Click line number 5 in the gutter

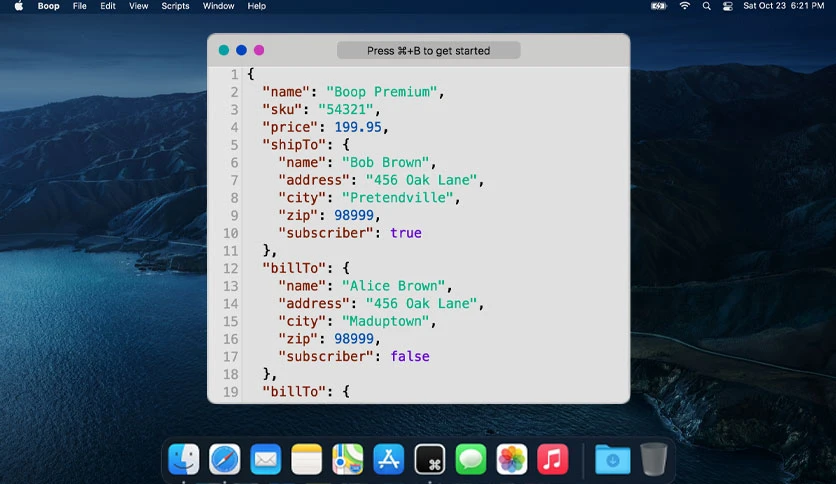tap(234, 144)
